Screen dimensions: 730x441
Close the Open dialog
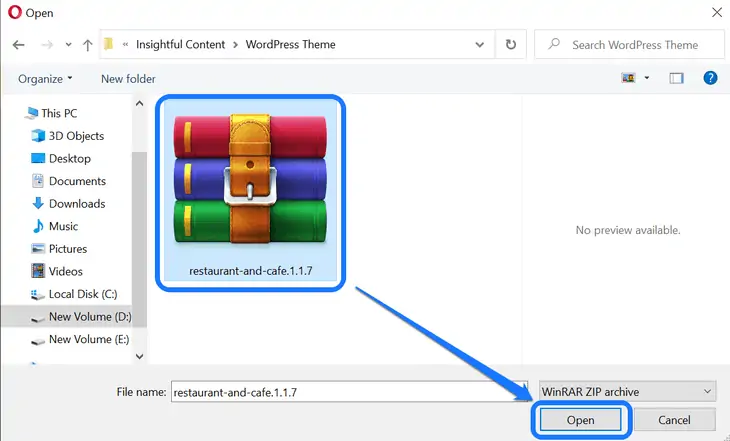(717, 12)
